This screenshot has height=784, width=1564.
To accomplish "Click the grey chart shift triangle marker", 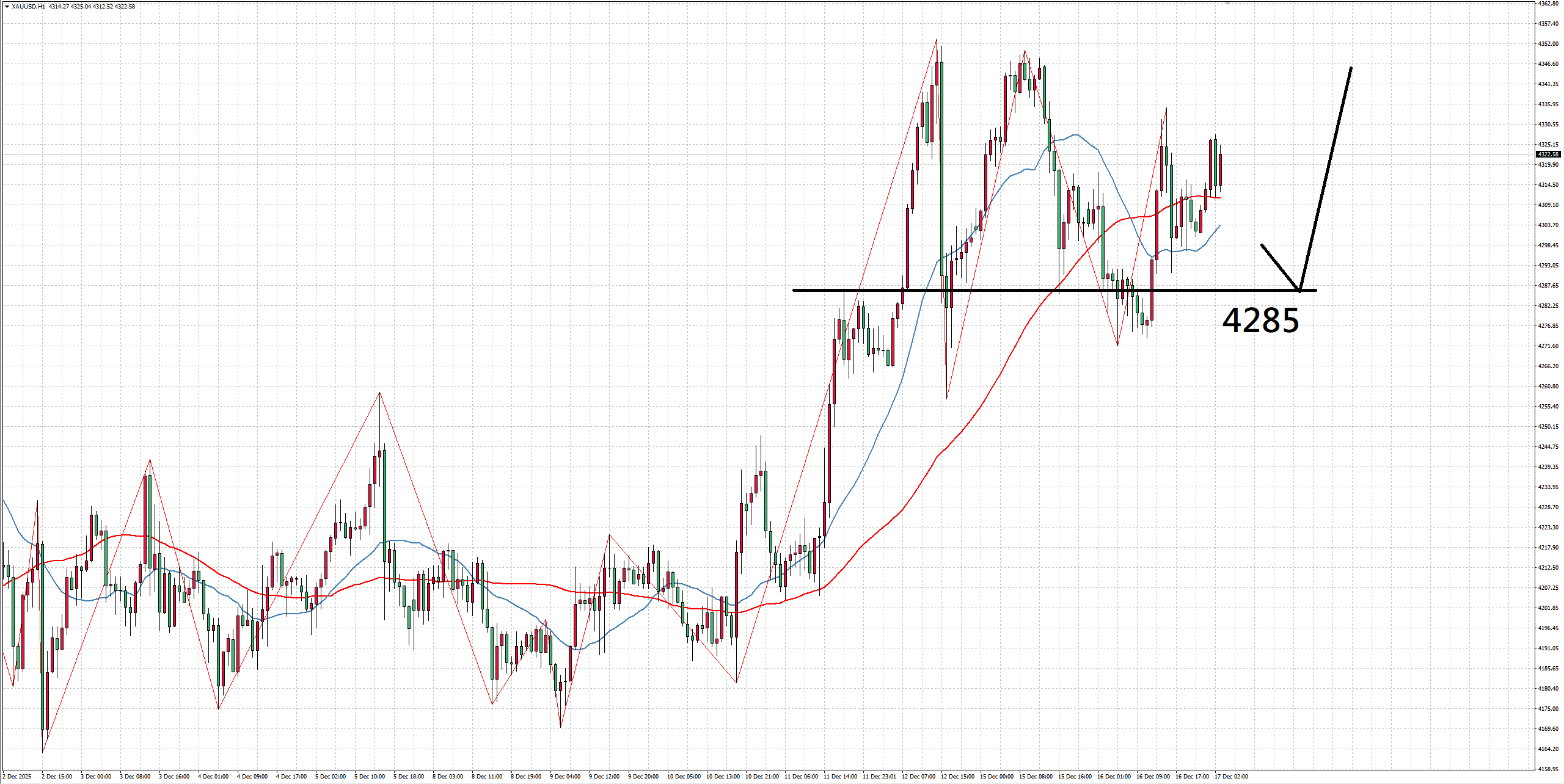I will tap(1227, 2).
